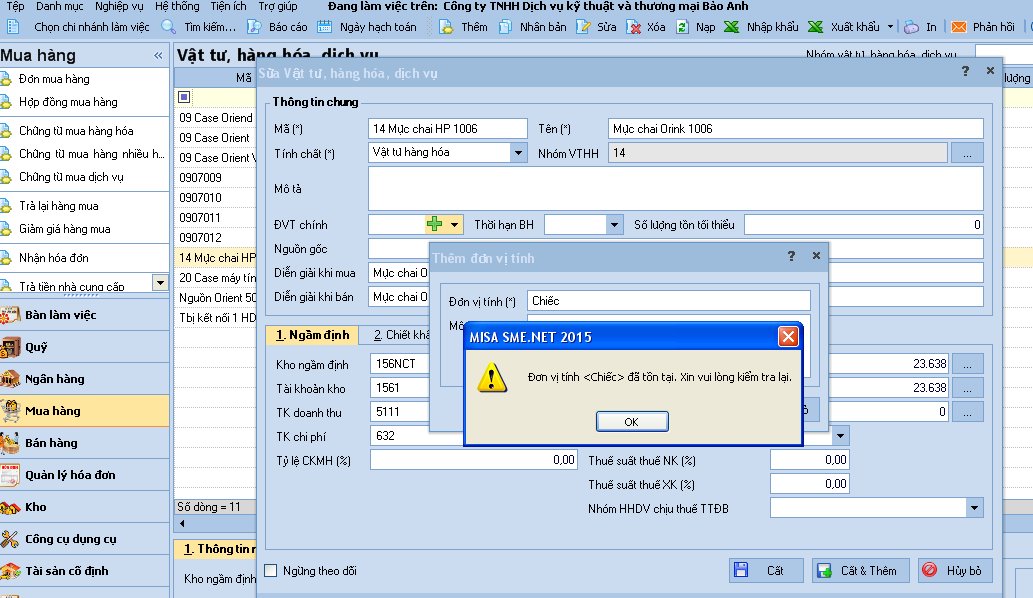
Task: Click the Mô tả text area
Action: pos(676,189)
